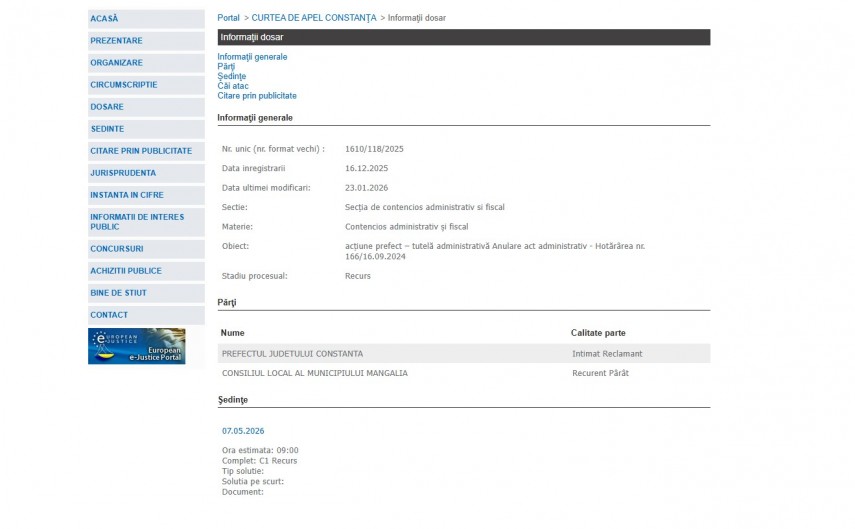This screenshot has height=529, width=855.
Task: Jump to the Căi atac anchor link
Action: 233,86
